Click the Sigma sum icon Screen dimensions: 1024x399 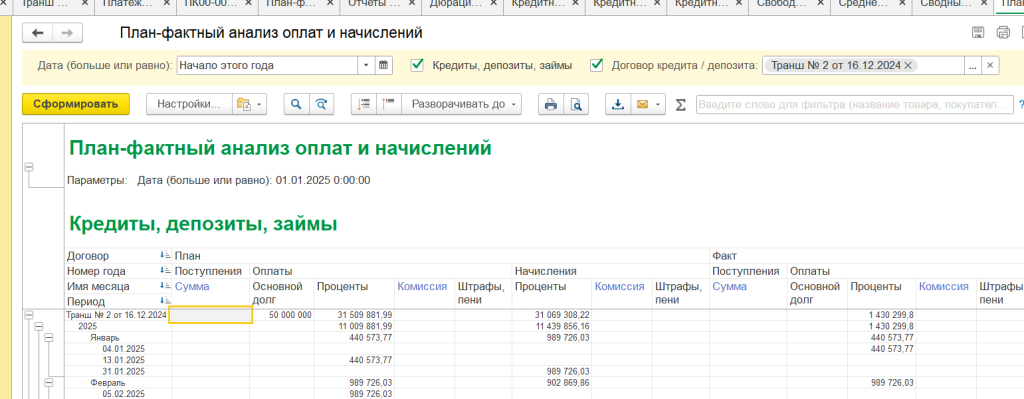[680, 104]
